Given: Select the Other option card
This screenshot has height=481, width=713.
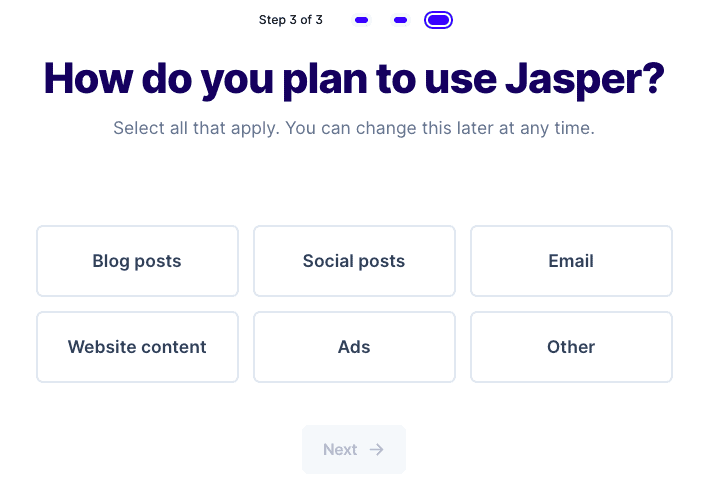Looking at the screenshot, I should coord(571,347).
